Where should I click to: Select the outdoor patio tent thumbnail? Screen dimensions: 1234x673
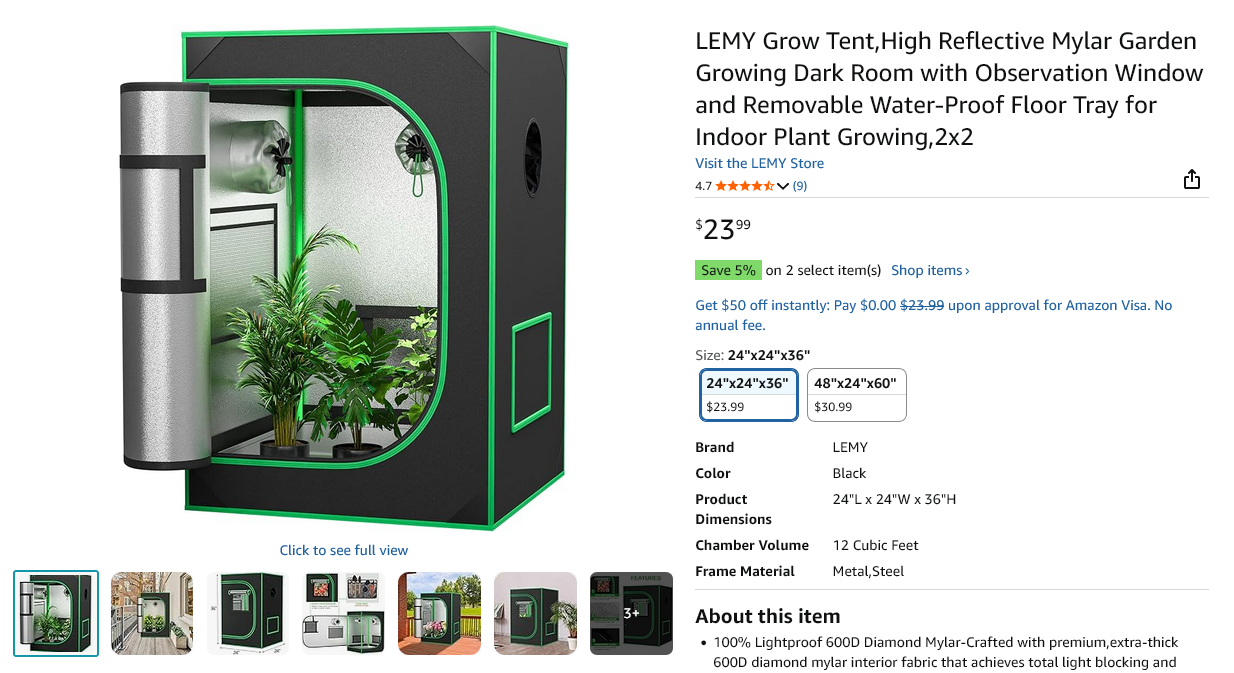[x=440, y=613]
